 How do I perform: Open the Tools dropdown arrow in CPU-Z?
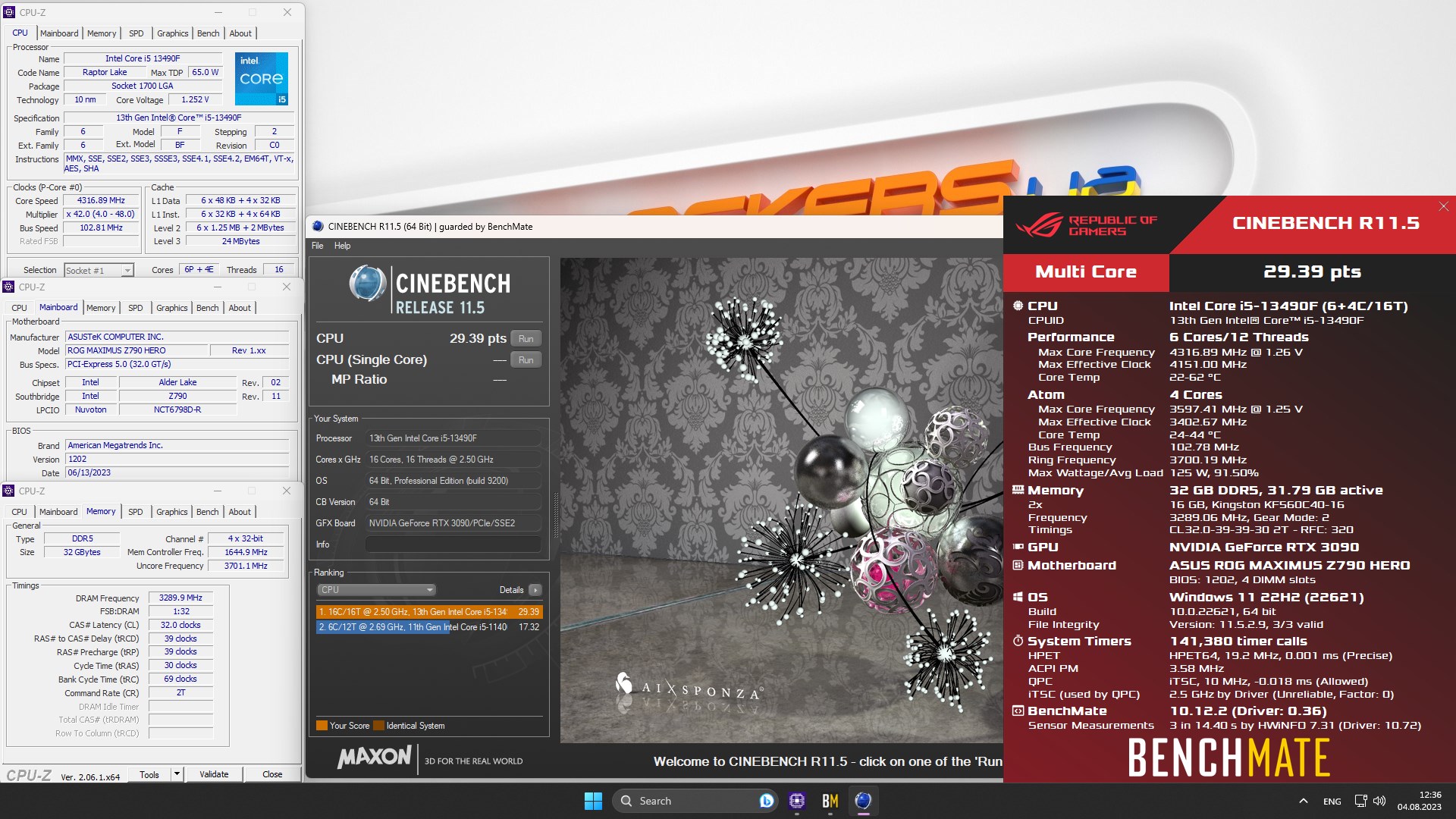click(x=177, y=774)
